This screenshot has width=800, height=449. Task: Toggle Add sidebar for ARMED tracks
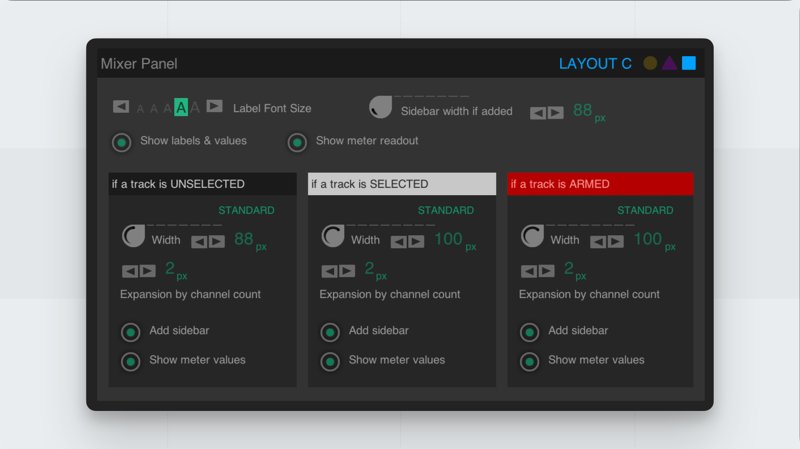click(x=530, y=332)
